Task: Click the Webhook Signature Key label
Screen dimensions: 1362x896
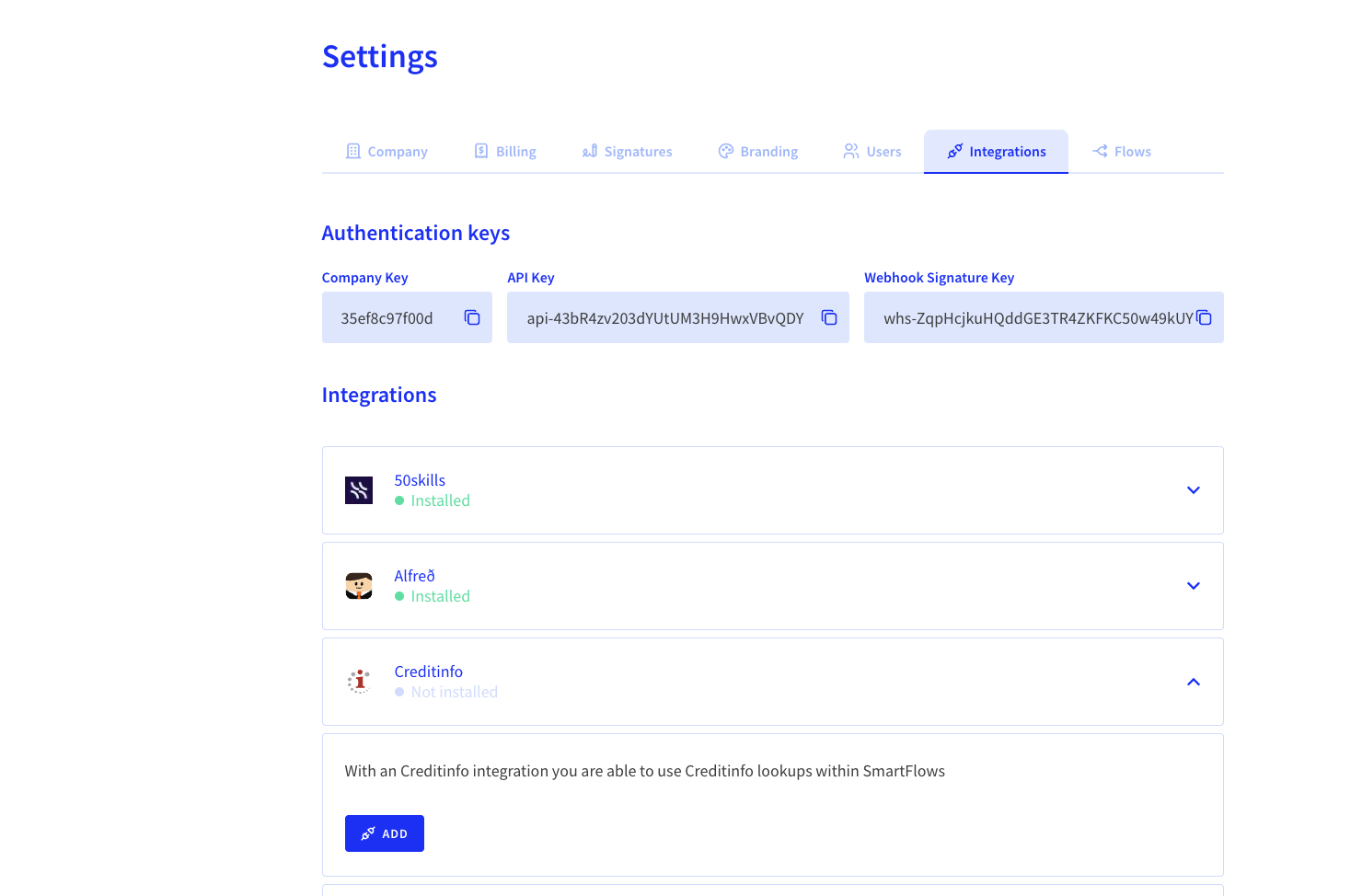Action: click(940, 277)
